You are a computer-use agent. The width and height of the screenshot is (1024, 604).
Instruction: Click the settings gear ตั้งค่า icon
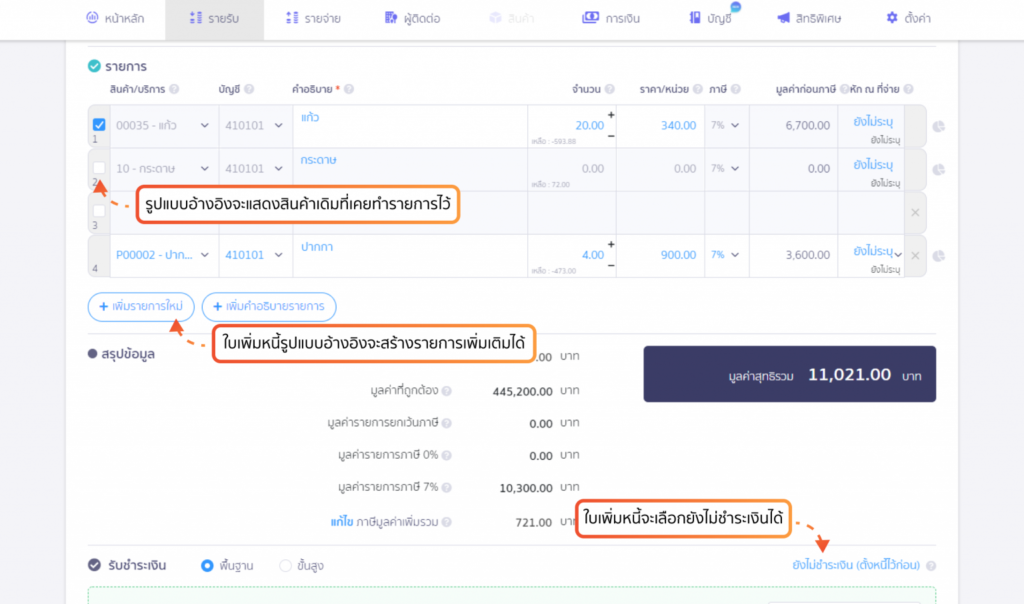(892, 18)
